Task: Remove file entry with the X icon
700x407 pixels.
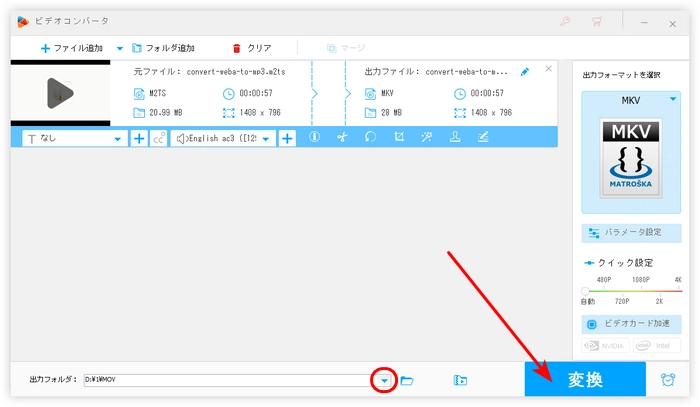Action: pyautogui.click(x=549, y=69)
